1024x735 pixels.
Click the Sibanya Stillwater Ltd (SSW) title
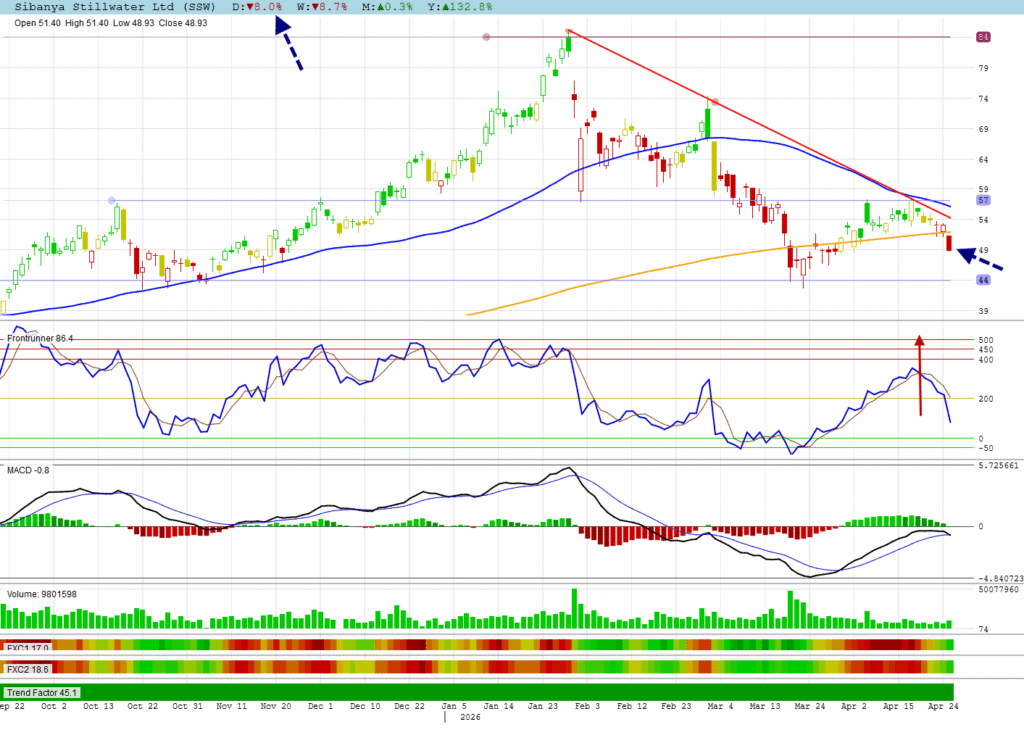click(x=108, y=7)
